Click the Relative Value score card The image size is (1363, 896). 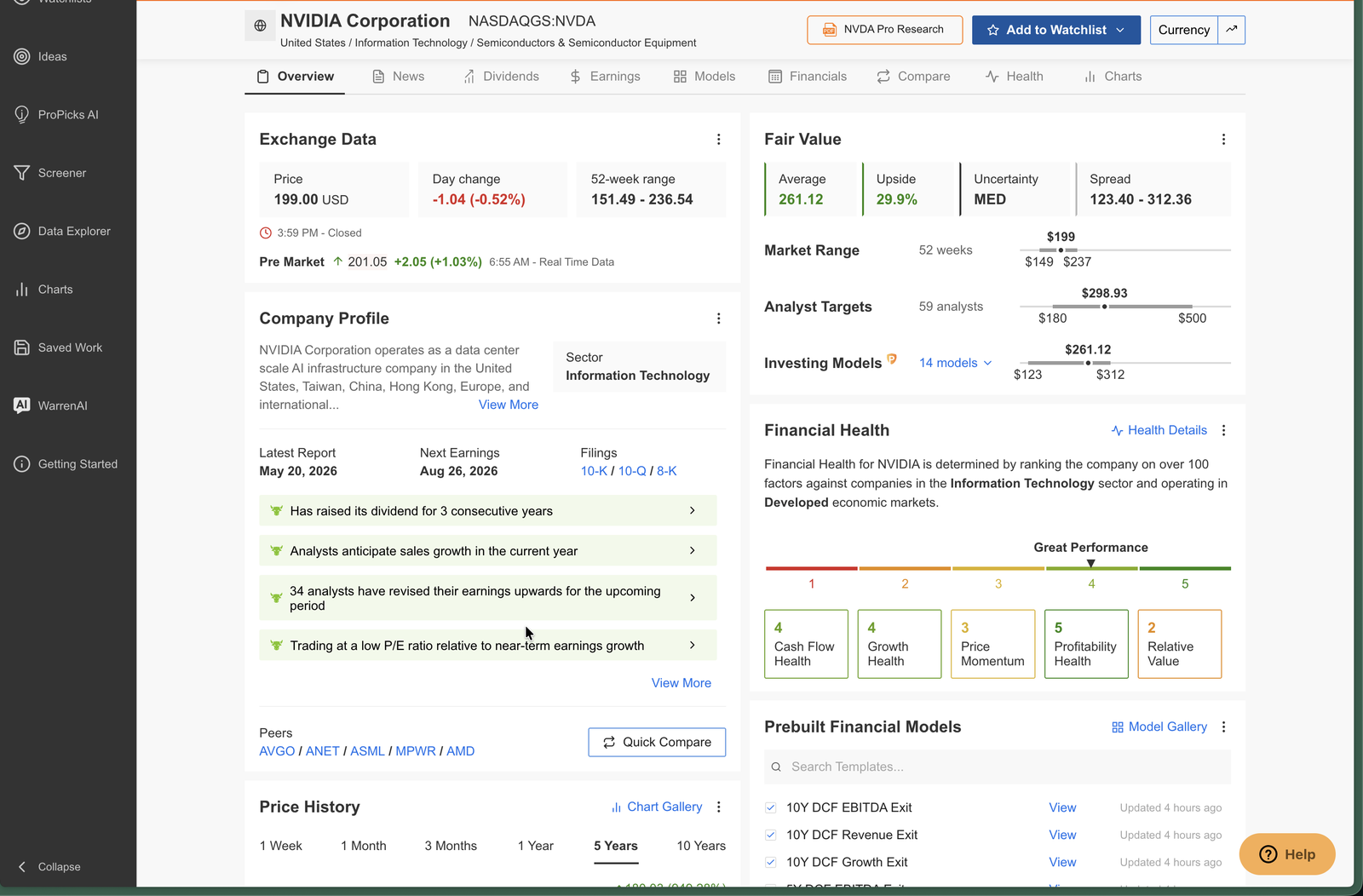click(x=1180, y=644)
